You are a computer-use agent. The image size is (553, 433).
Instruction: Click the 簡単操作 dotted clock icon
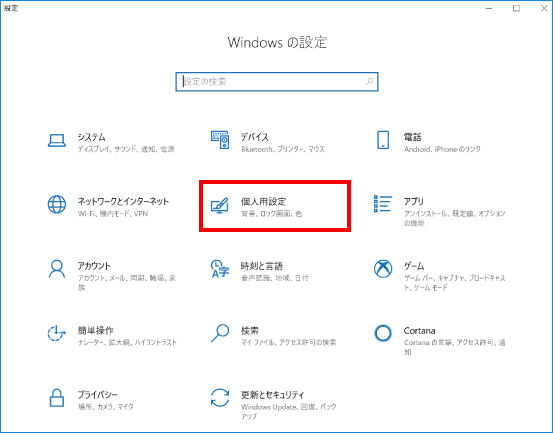(56, 333)
